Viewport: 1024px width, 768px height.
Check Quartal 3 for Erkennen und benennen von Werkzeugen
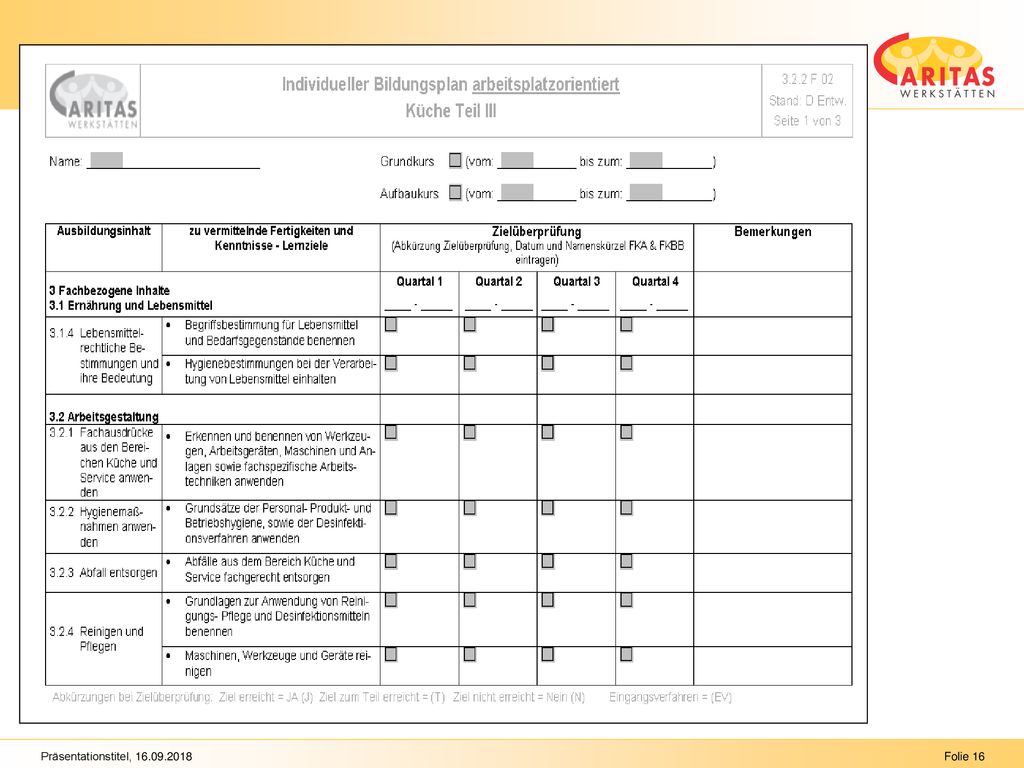click(x=548, y=432)
